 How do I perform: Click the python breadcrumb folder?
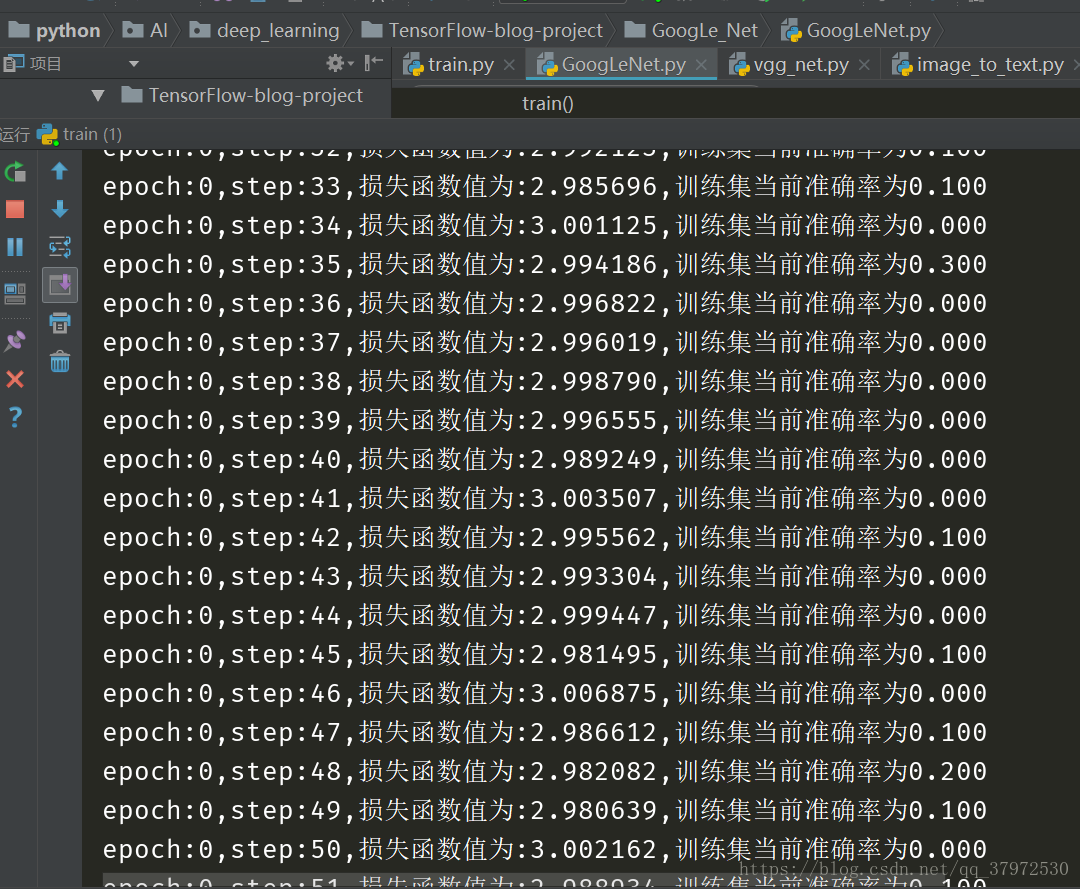point(54,30)
